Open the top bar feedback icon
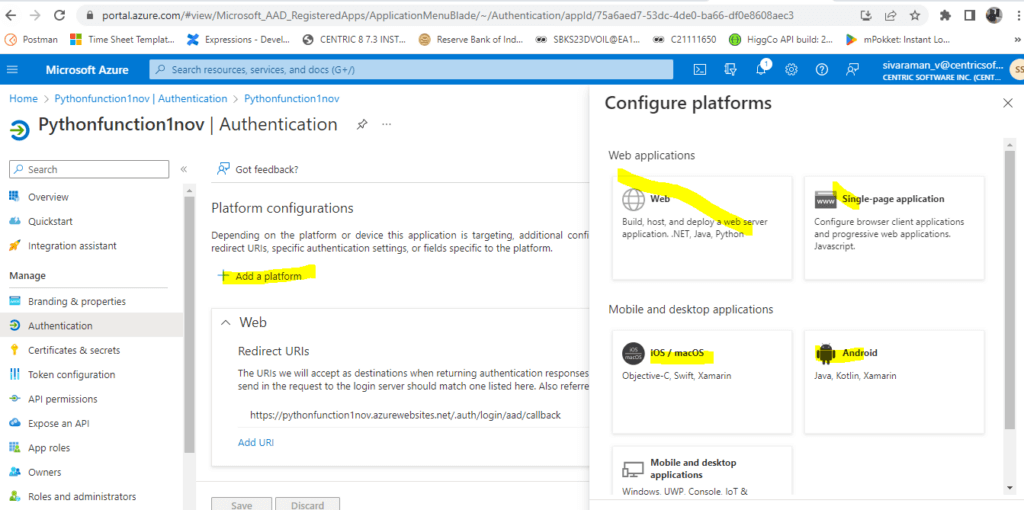This screenshot has width=1024, height=510. 852,70
